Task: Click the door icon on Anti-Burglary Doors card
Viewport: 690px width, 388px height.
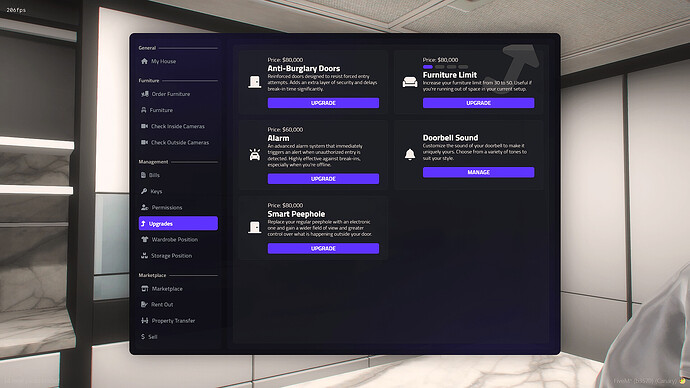Action: tap(254, 82)
